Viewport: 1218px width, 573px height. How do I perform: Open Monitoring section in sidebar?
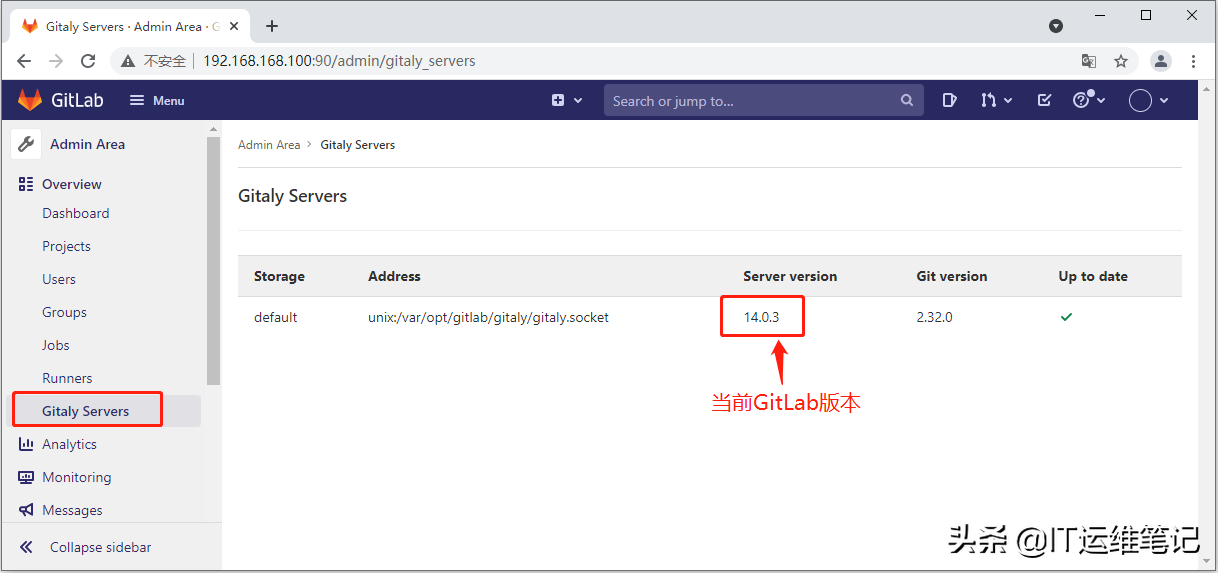pos(76,477)
